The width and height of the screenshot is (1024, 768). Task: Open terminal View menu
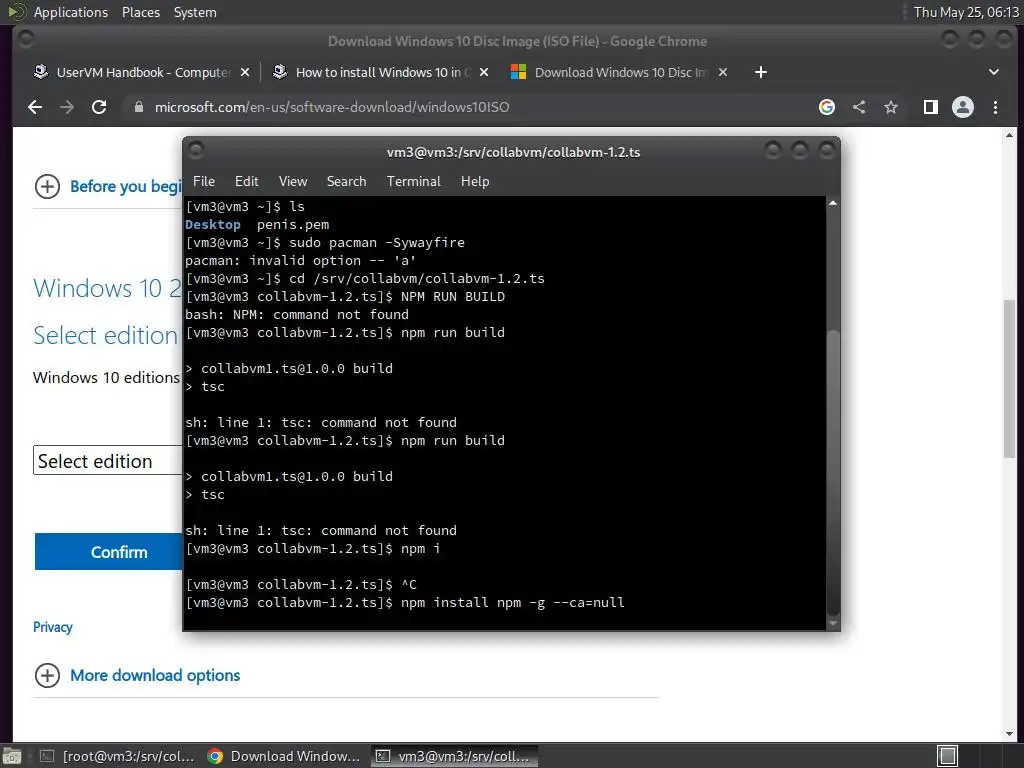click(x=293, y=181)
